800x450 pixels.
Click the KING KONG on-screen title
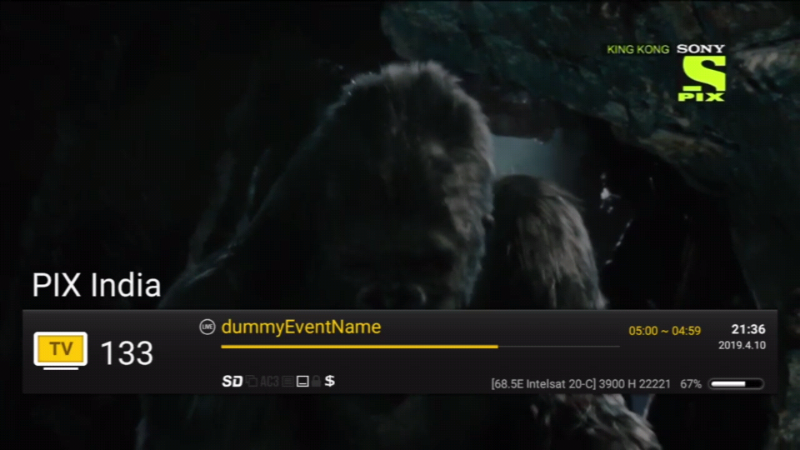tap(638, 49)
